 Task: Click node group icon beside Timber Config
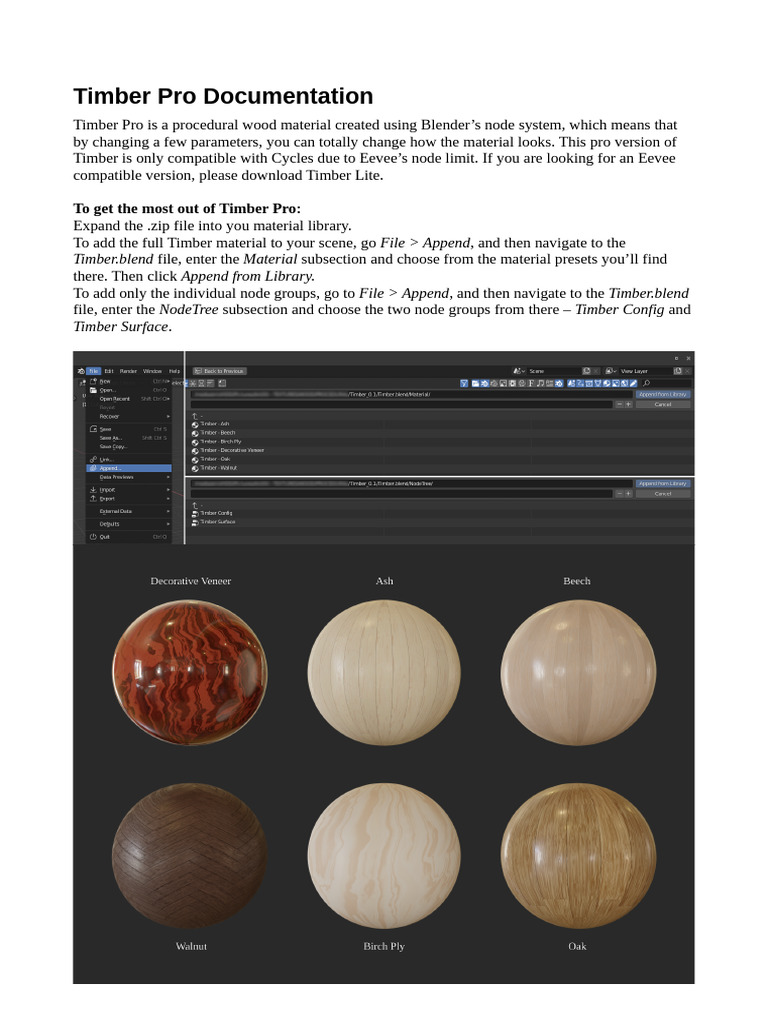click(195, 513)
